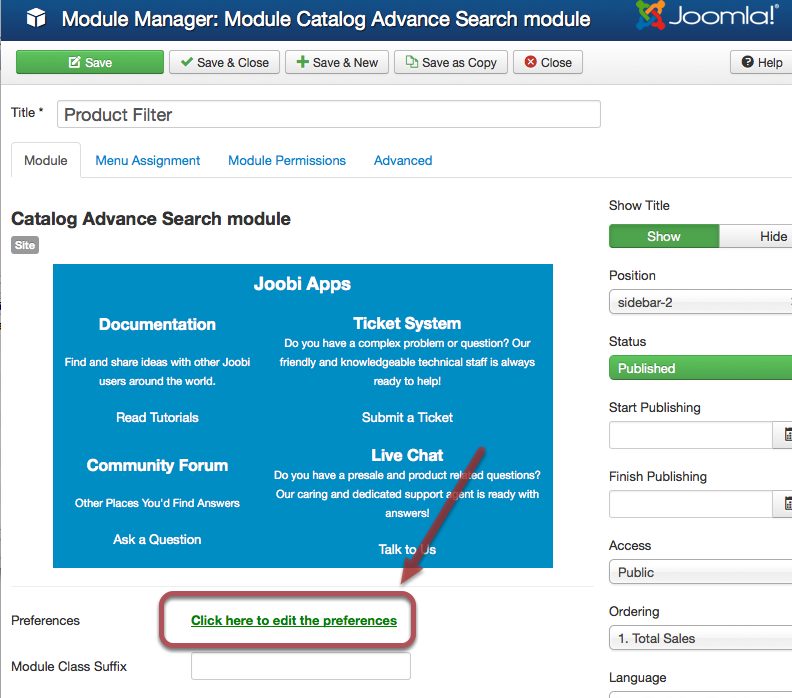
Task: Open the Ordering dropdown showing Total Sales
Action: pos(701,638)
